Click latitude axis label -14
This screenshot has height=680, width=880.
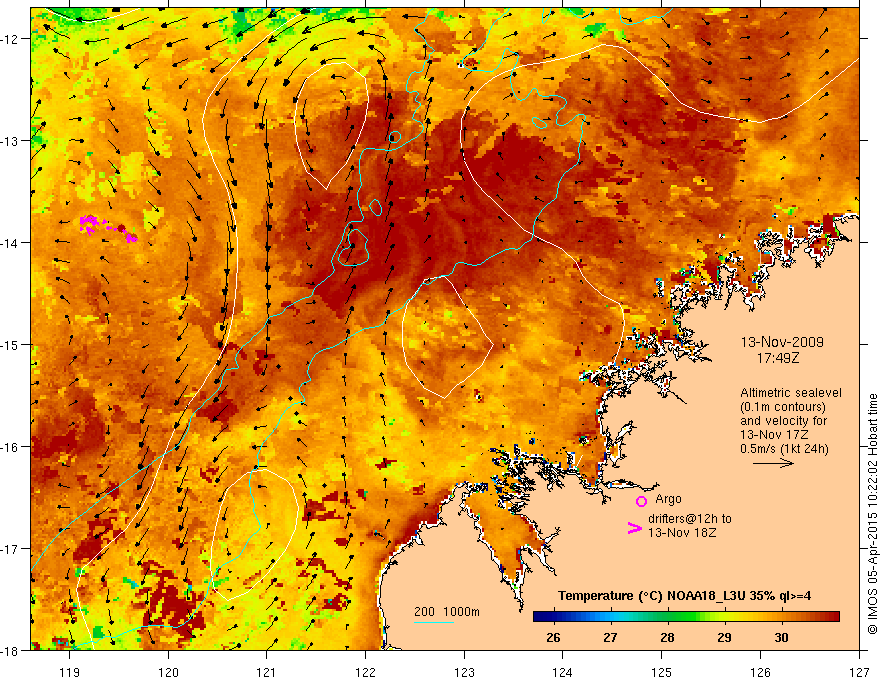10,243
